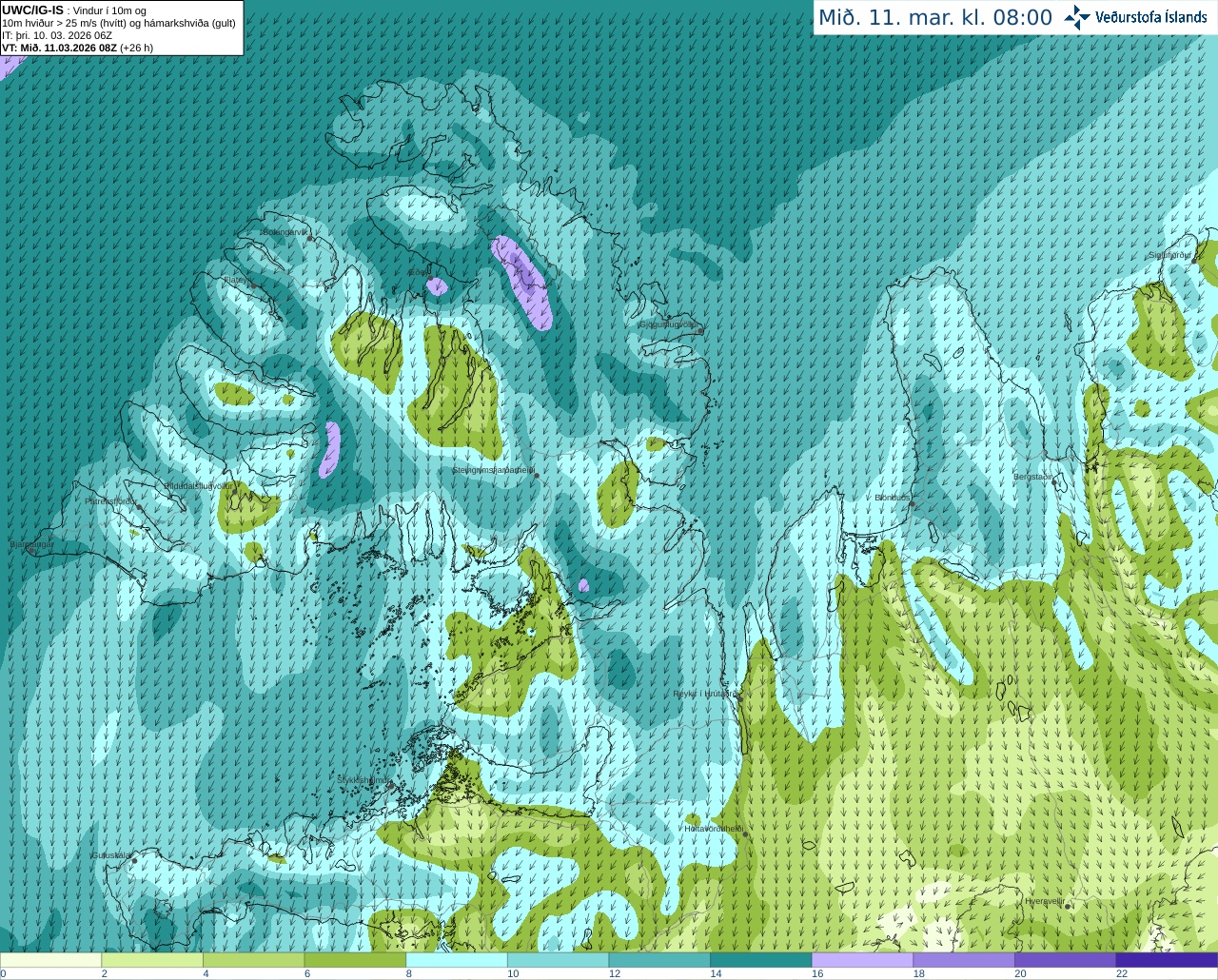Click the 0–2 m/s pale yellow swatch

tap(51, 960)
